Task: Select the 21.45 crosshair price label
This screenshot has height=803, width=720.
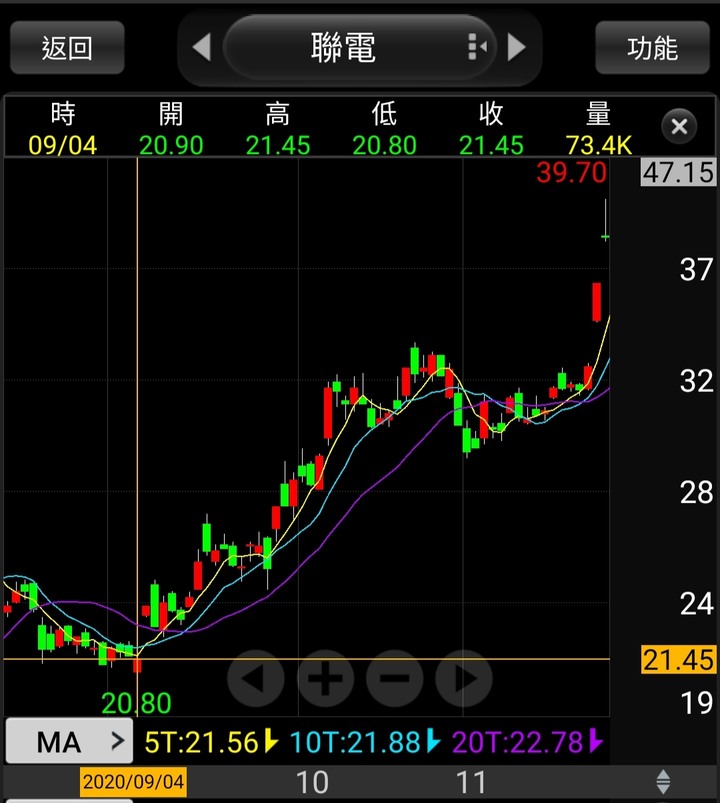Action: [678, 659]
